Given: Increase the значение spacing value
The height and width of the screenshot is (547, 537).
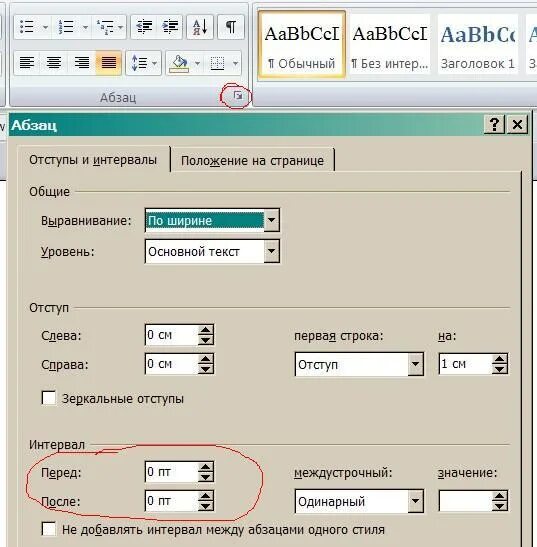Looking at the screenshot, I should pos(500,496).
